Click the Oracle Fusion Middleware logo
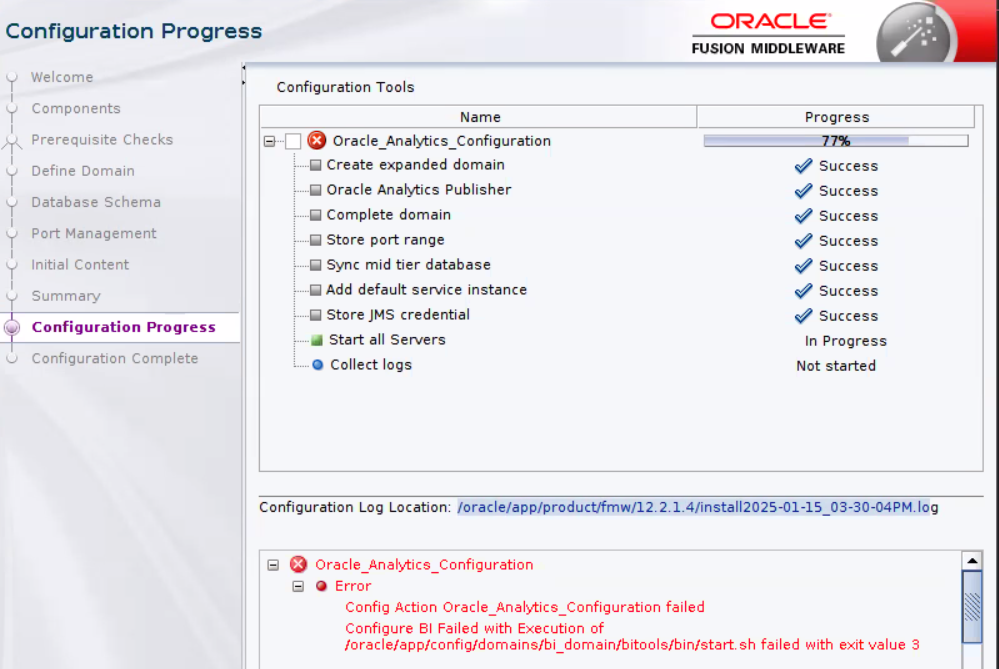999x669 pixels. pos(768,34)
